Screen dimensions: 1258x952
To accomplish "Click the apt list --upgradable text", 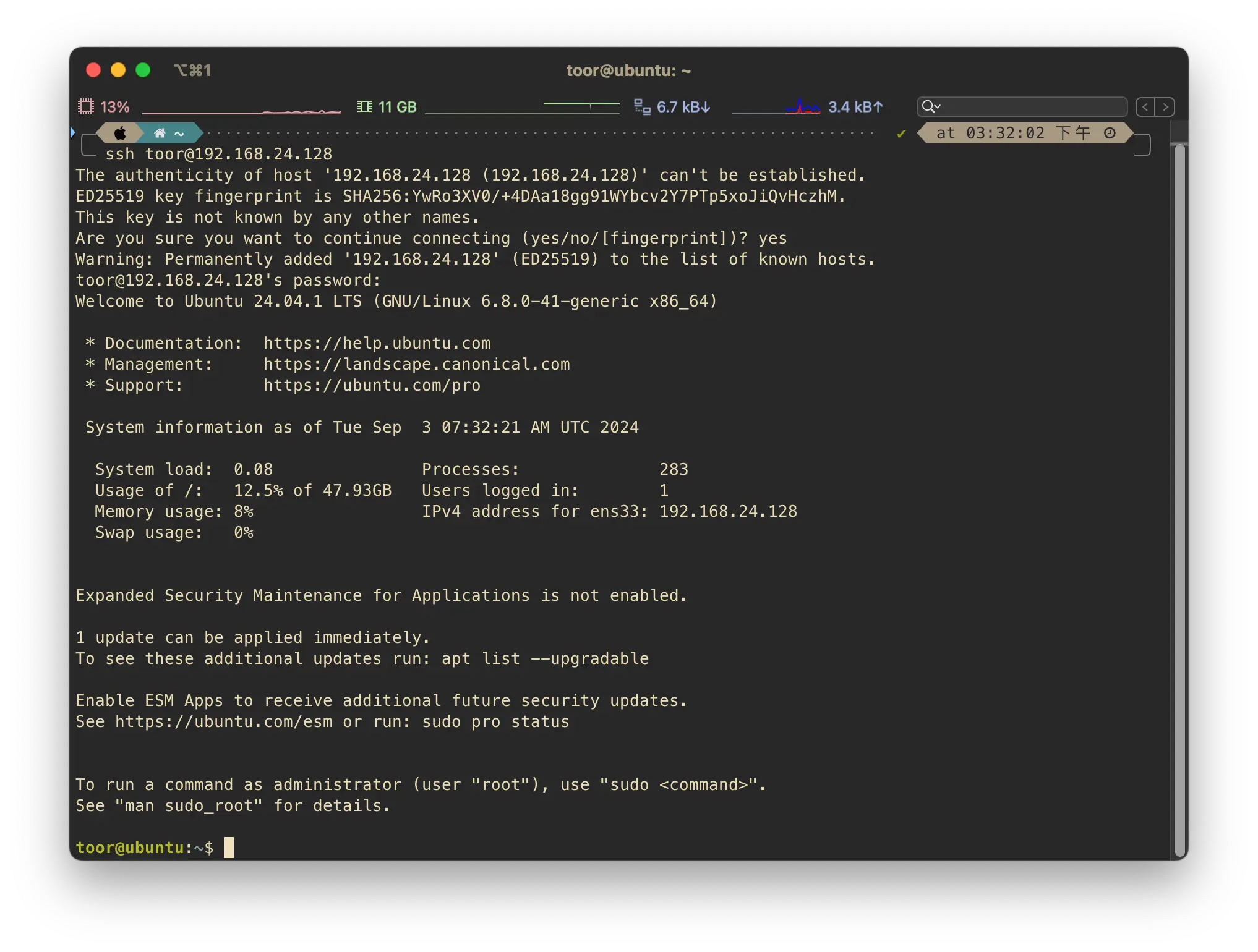I will pos(545,658).
